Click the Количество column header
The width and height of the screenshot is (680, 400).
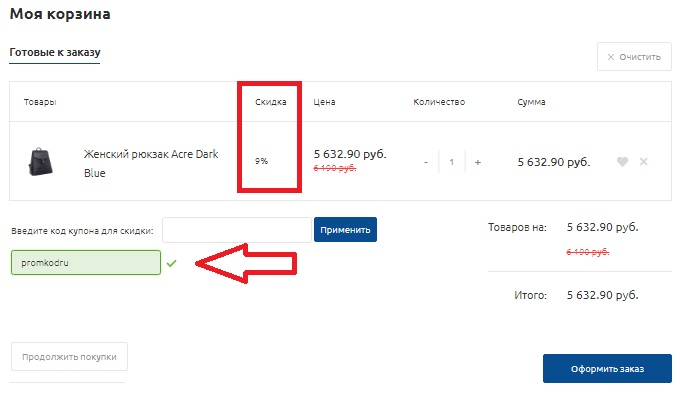coord(439,102)
